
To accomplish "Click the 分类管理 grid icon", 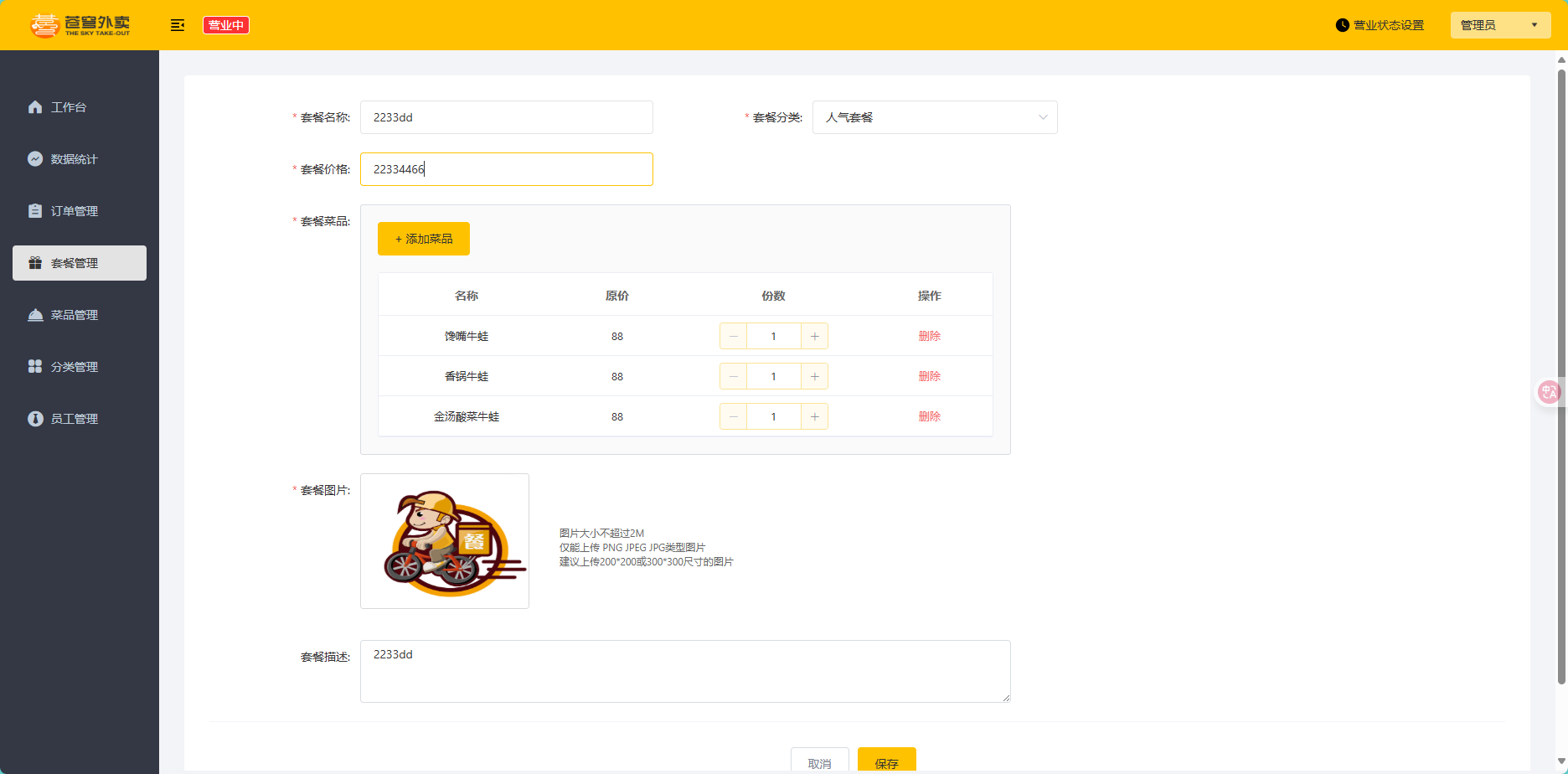I will coord(35,367).
